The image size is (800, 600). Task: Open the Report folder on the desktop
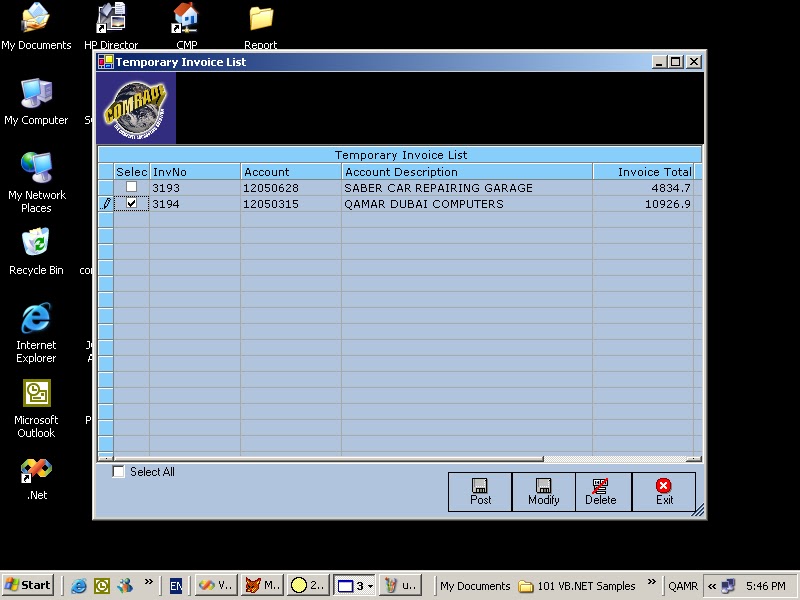click(x=260, y=18)
